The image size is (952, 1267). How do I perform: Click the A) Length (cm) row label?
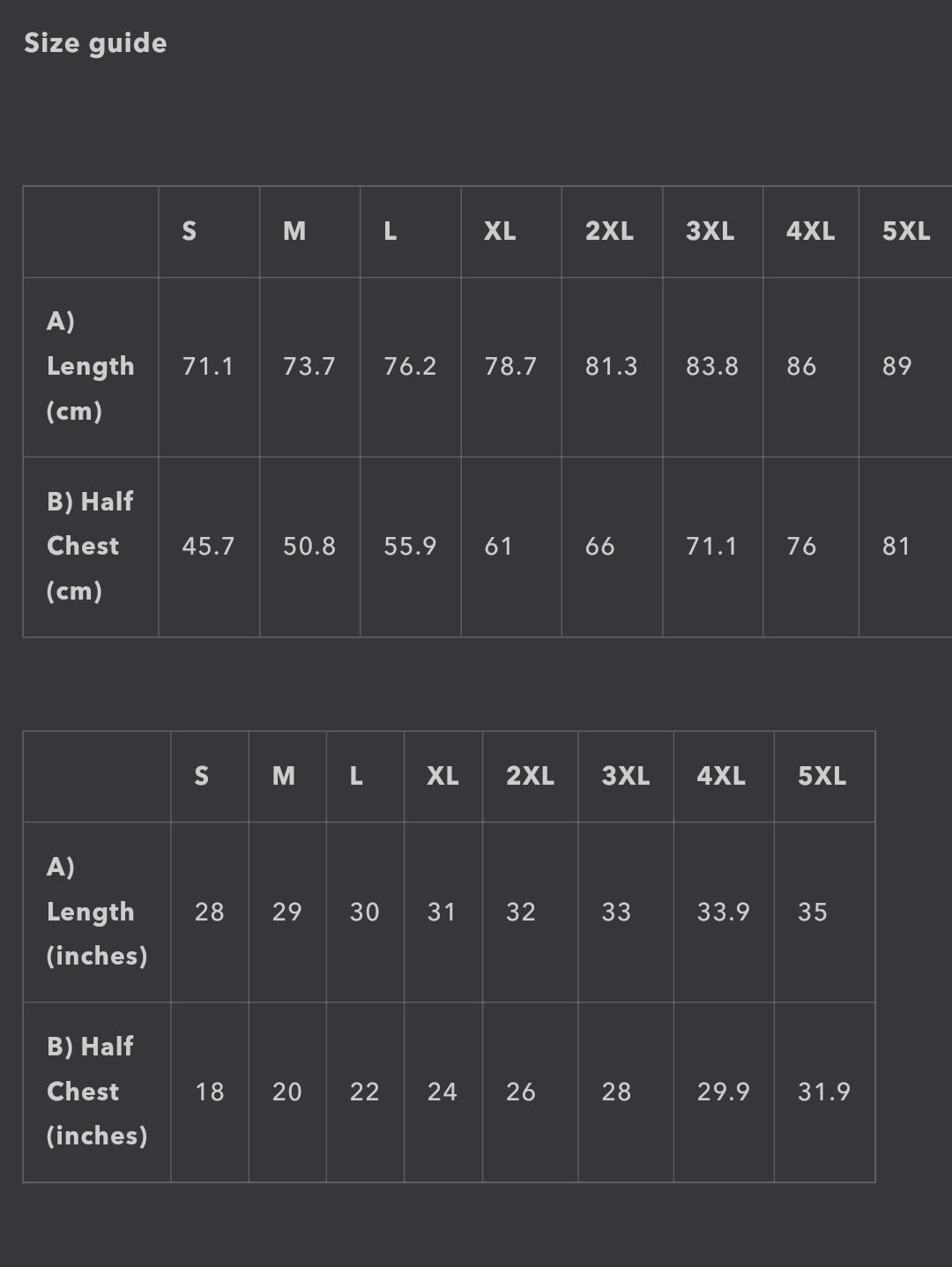[x=90, y=366]
